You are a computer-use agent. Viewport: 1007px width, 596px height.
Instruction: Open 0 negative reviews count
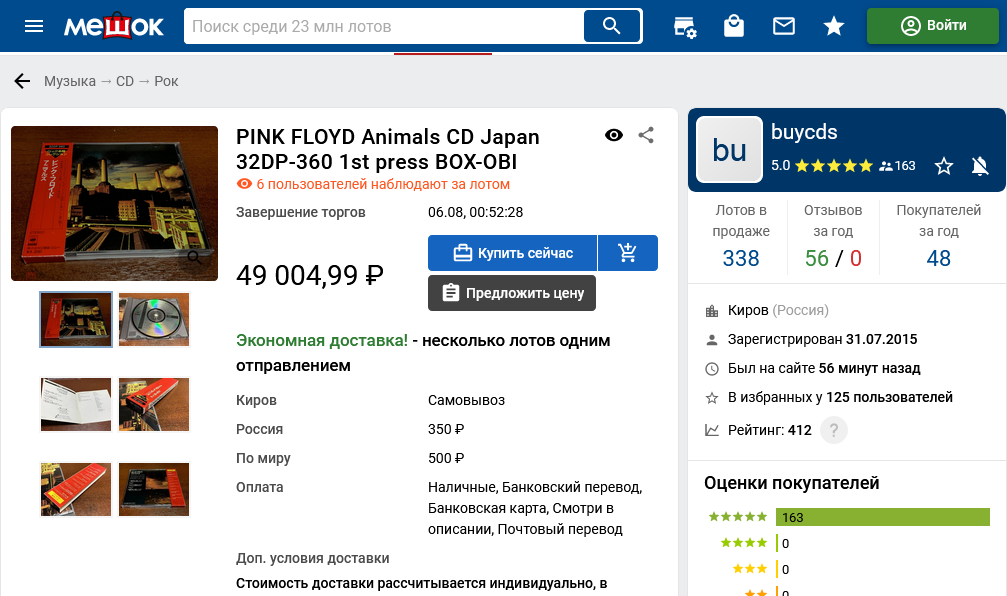click(x=855, y=258)
